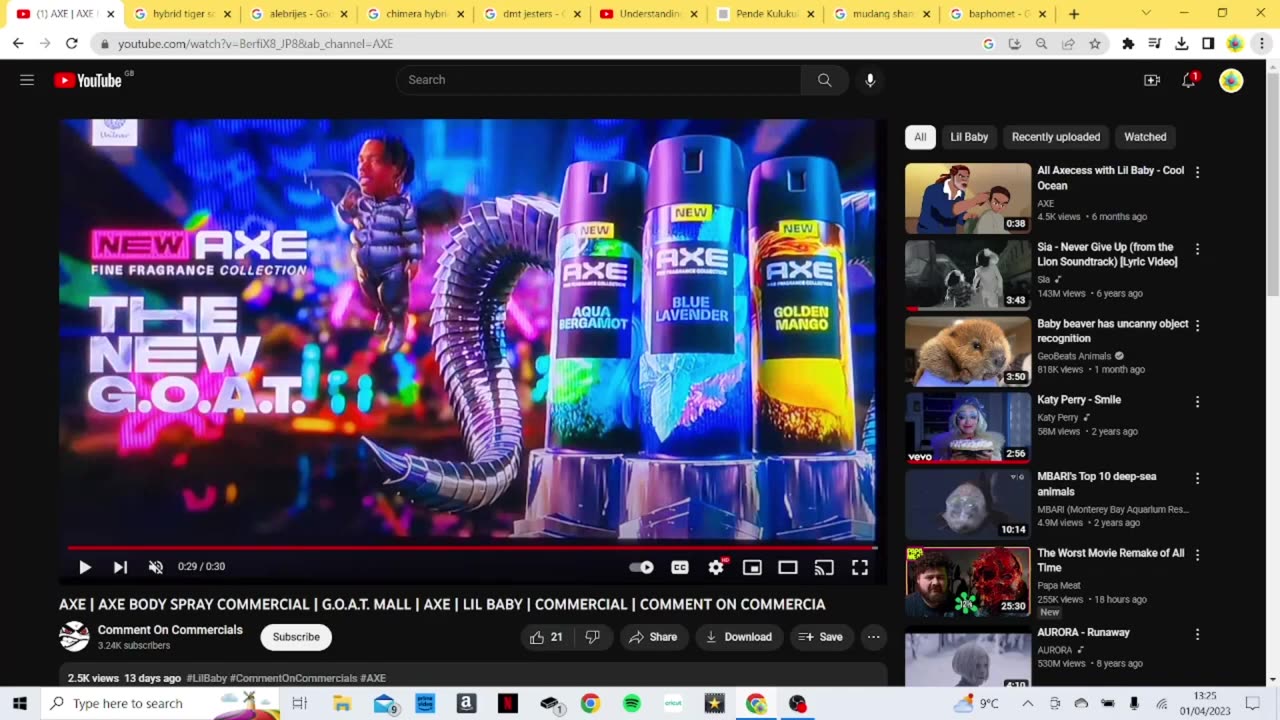The width and height of the screenshot is (1280, 720).
Task: Open options for Worst Movie Remake video
Action: tap(1197, 555)
